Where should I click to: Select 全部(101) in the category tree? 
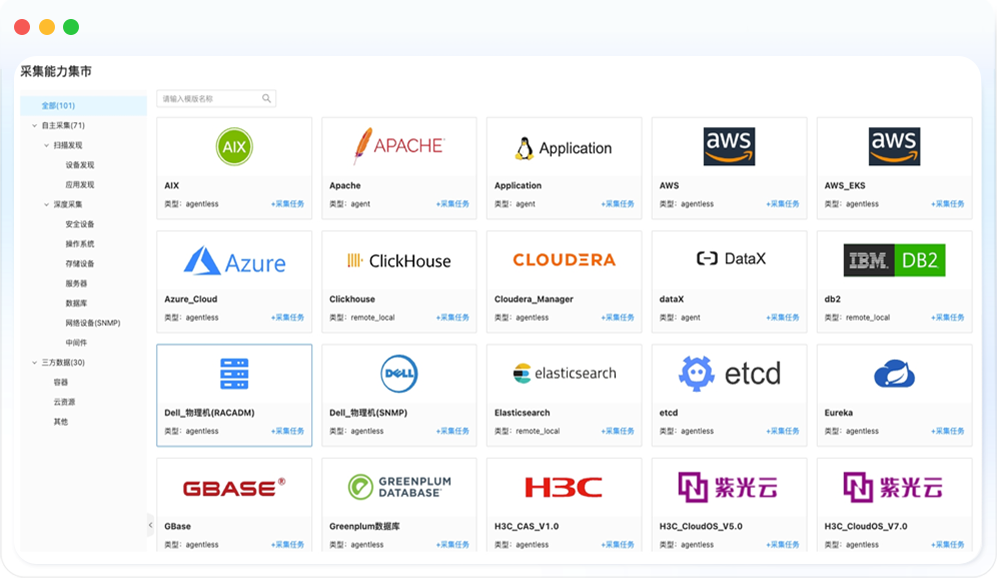coord(58,106)
